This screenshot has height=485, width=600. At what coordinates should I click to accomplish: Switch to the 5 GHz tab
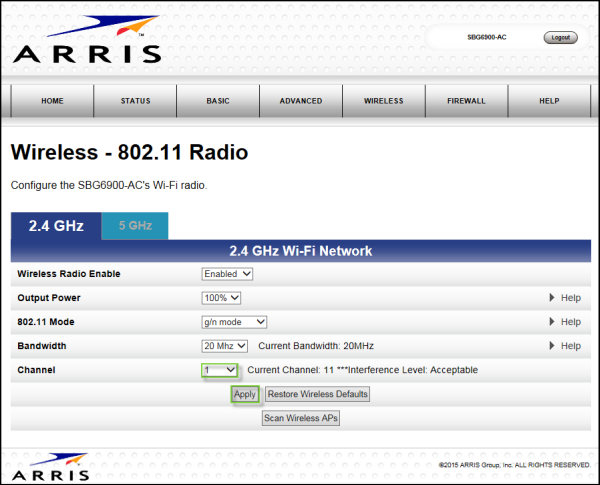134,226
